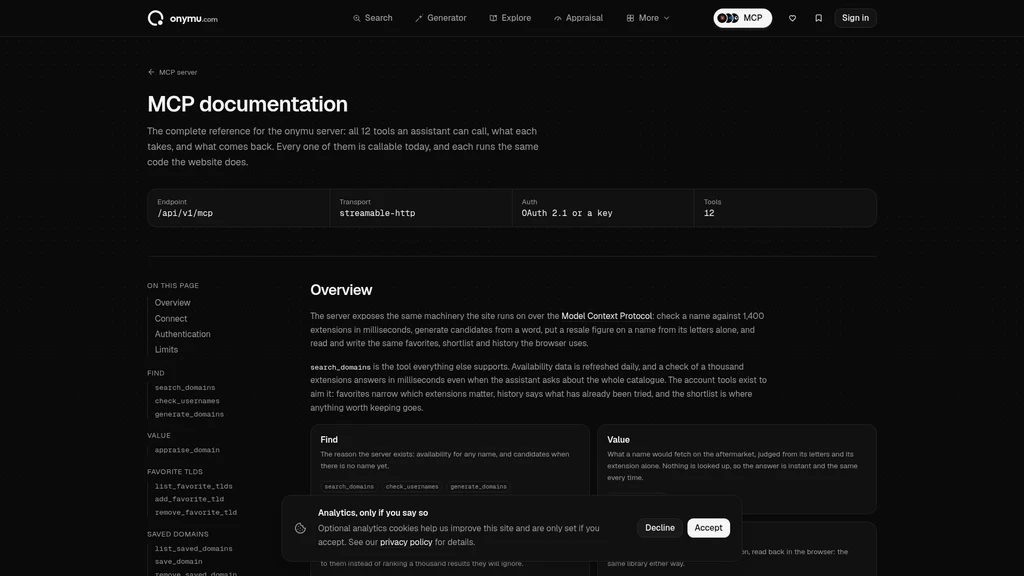Select save_domain in sidebar
Screen dimensions: 1024x576
tap(178, 562)
